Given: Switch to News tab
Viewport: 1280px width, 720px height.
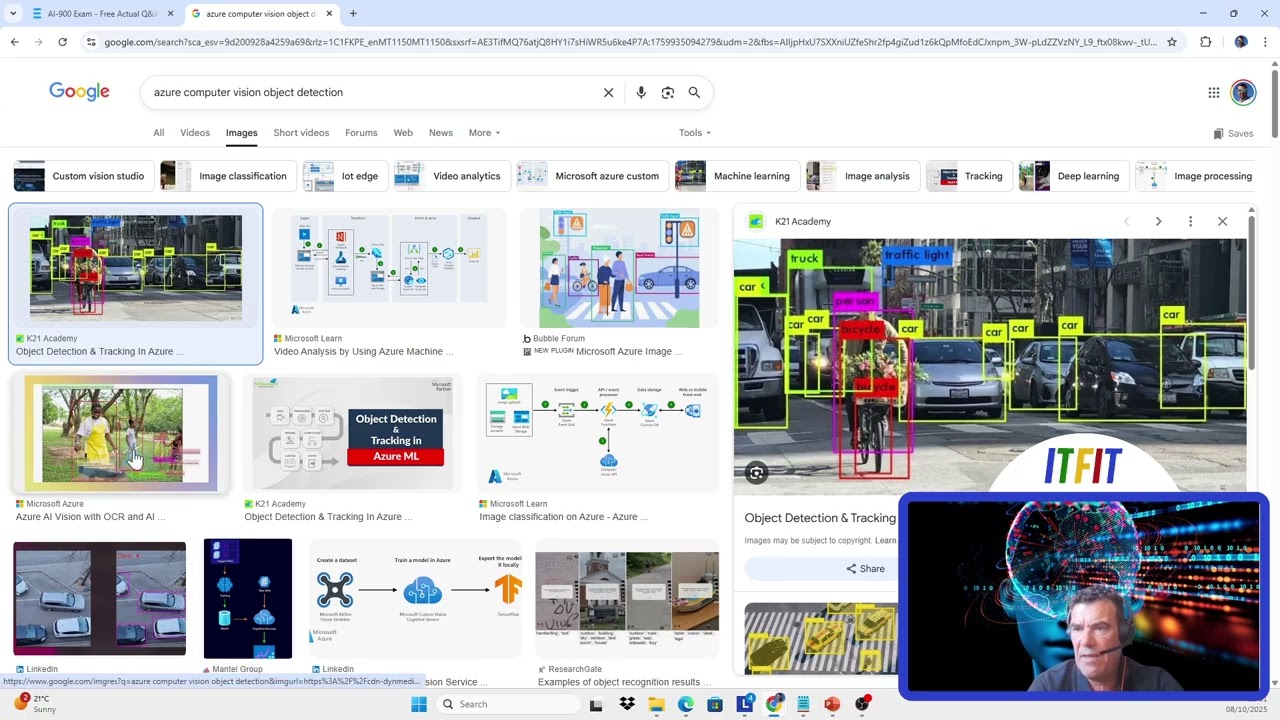Looking at the screenshot, I should click(441, 133).
